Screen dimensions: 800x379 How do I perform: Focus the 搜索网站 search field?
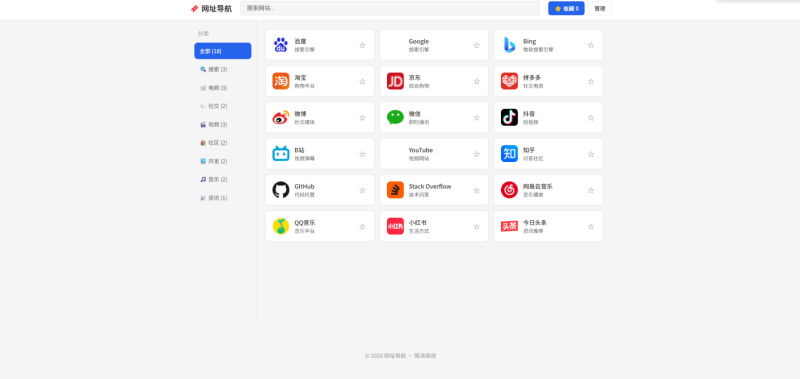[390, 8]
